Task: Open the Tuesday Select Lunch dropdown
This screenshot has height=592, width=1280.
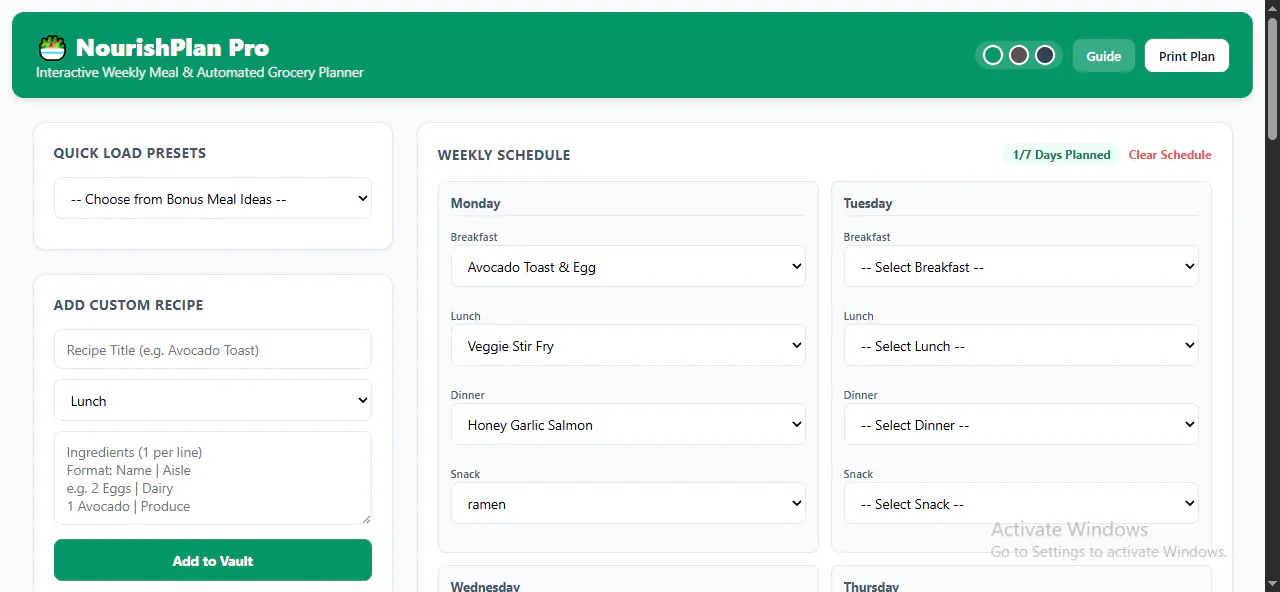Action: (x=1021, y=346)
